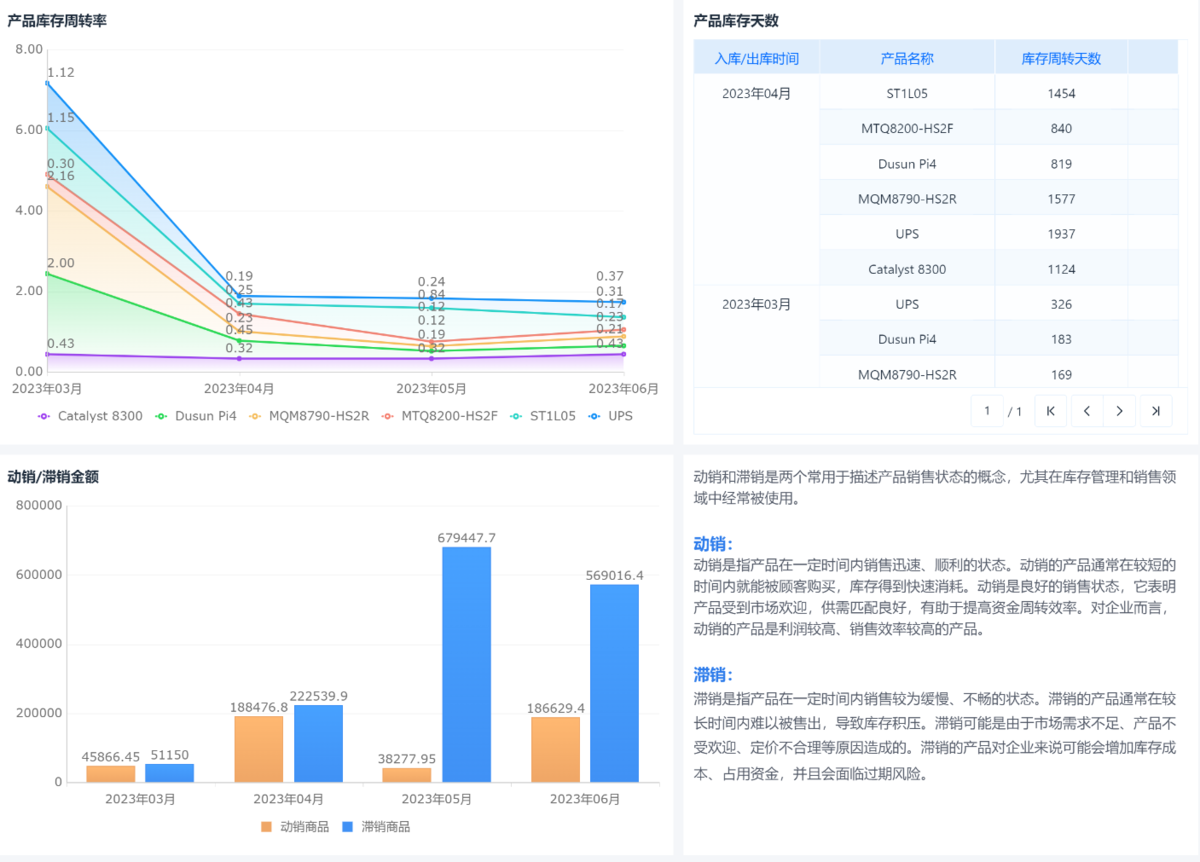Image resolution: width=1200 pixels, height=862 pixels.
Task: Click the Catalyst 8300 cell in the table
Action: point(907,269)
